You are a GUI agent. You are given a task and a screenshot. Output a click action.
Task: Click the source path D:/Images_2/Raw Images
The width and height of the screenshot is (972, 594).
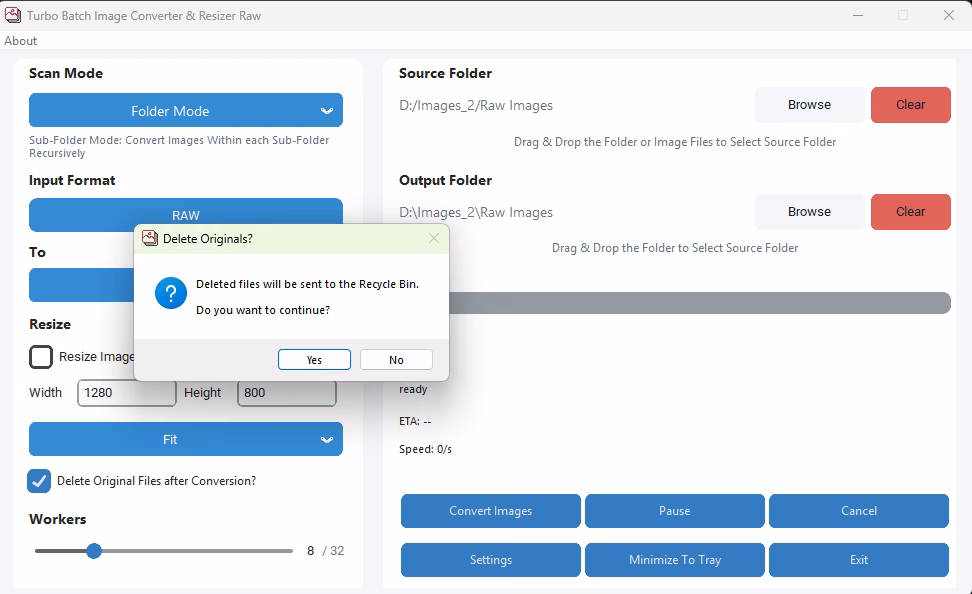tap(475, 105)
